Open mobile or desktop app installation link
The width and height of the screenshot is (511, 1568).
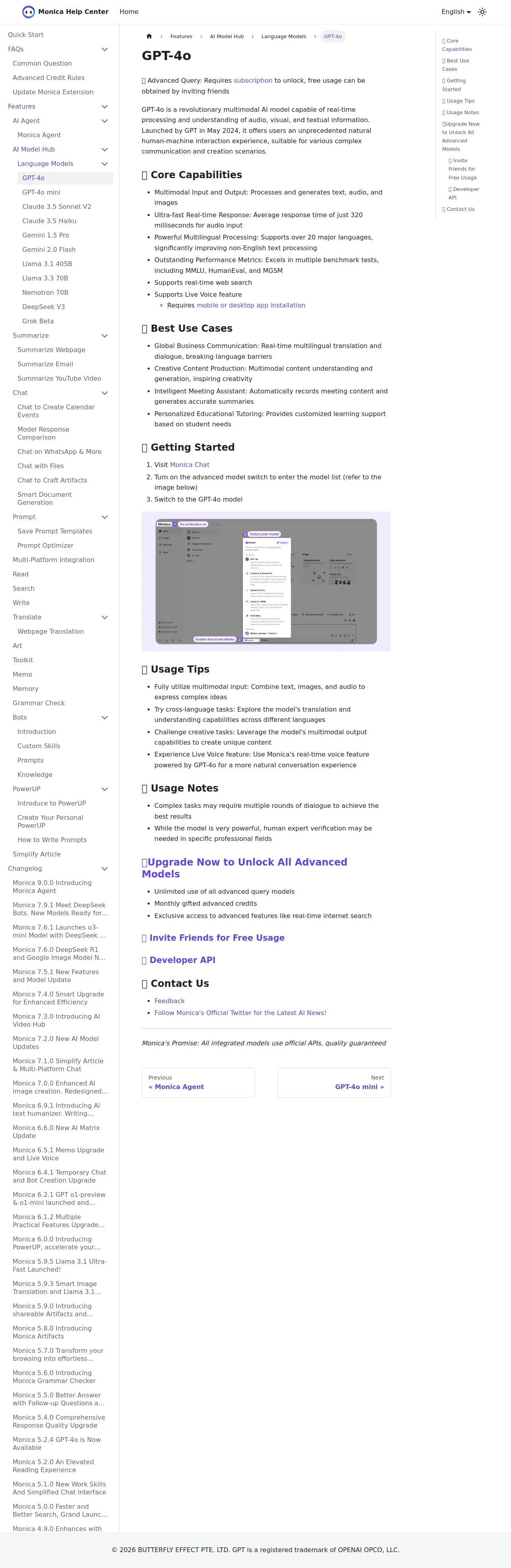pos(251,305)
